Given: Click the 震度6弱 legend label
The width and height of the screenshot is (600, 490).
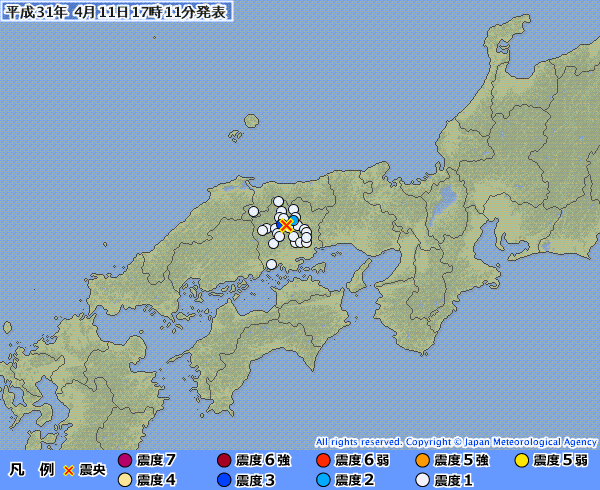Looking at the screenshot, I should point(362,460).
